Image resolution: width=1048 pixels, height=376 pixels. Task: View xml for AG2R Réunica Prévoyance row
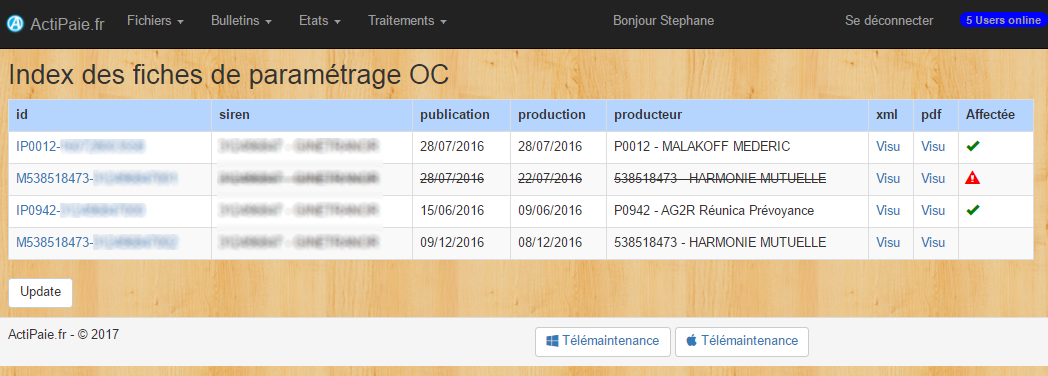pyautogui.click(x=888, y=210)
